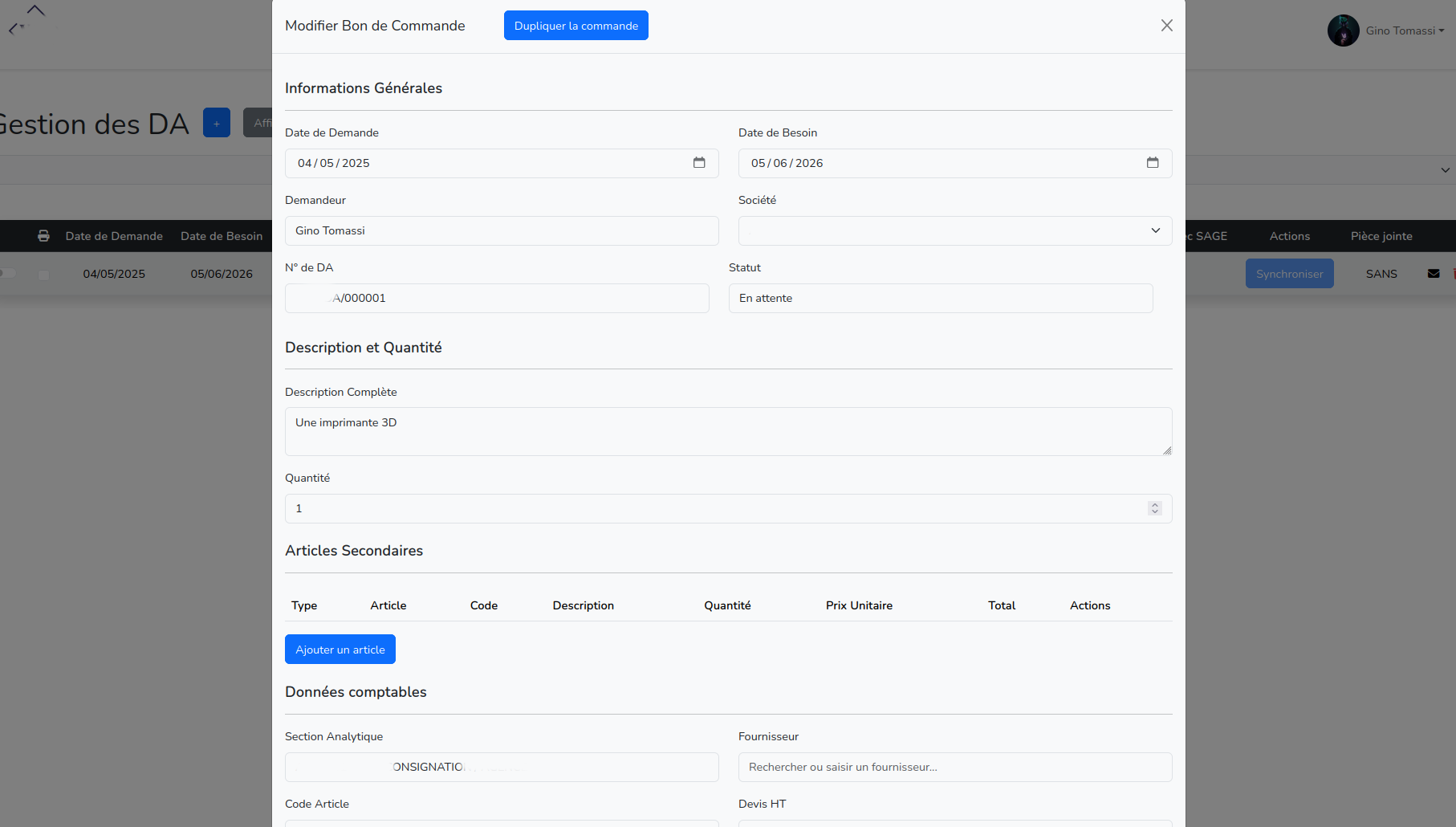Image resolution: width=1456 pixels, height=827 pixels.
Task: Click the blue plus button beside Gestion des DA
Action: click(216, 123)
